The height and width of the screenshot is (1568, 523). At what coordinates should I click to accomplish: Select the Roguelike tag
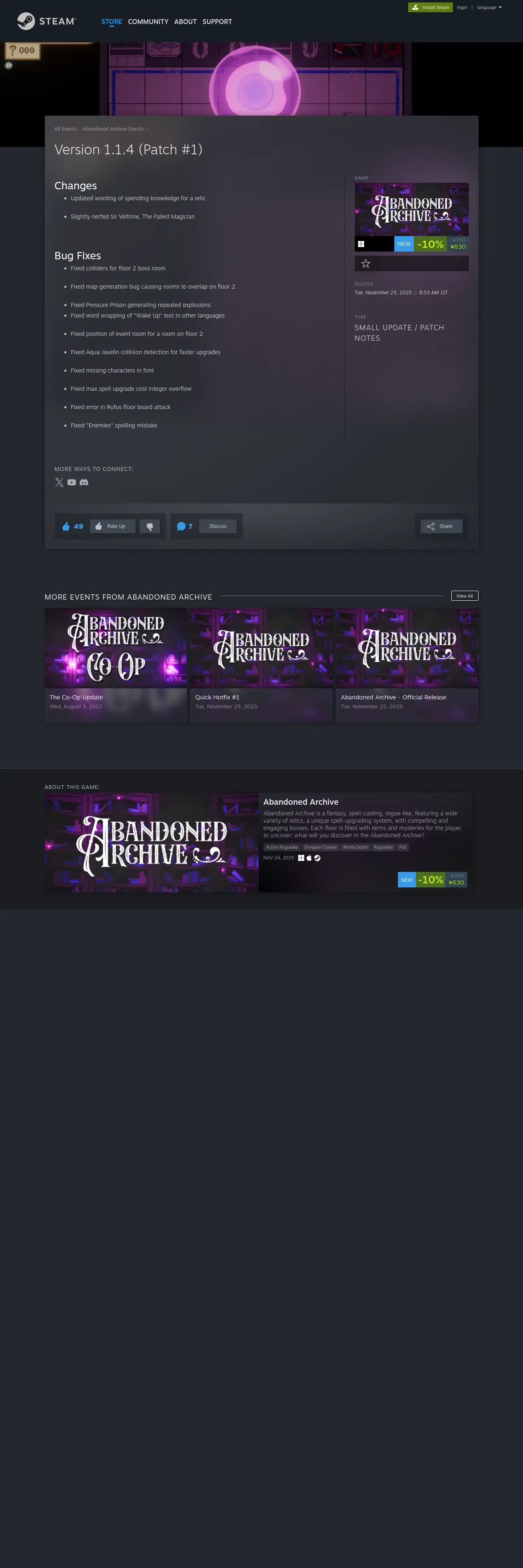[x=384, y=848]
